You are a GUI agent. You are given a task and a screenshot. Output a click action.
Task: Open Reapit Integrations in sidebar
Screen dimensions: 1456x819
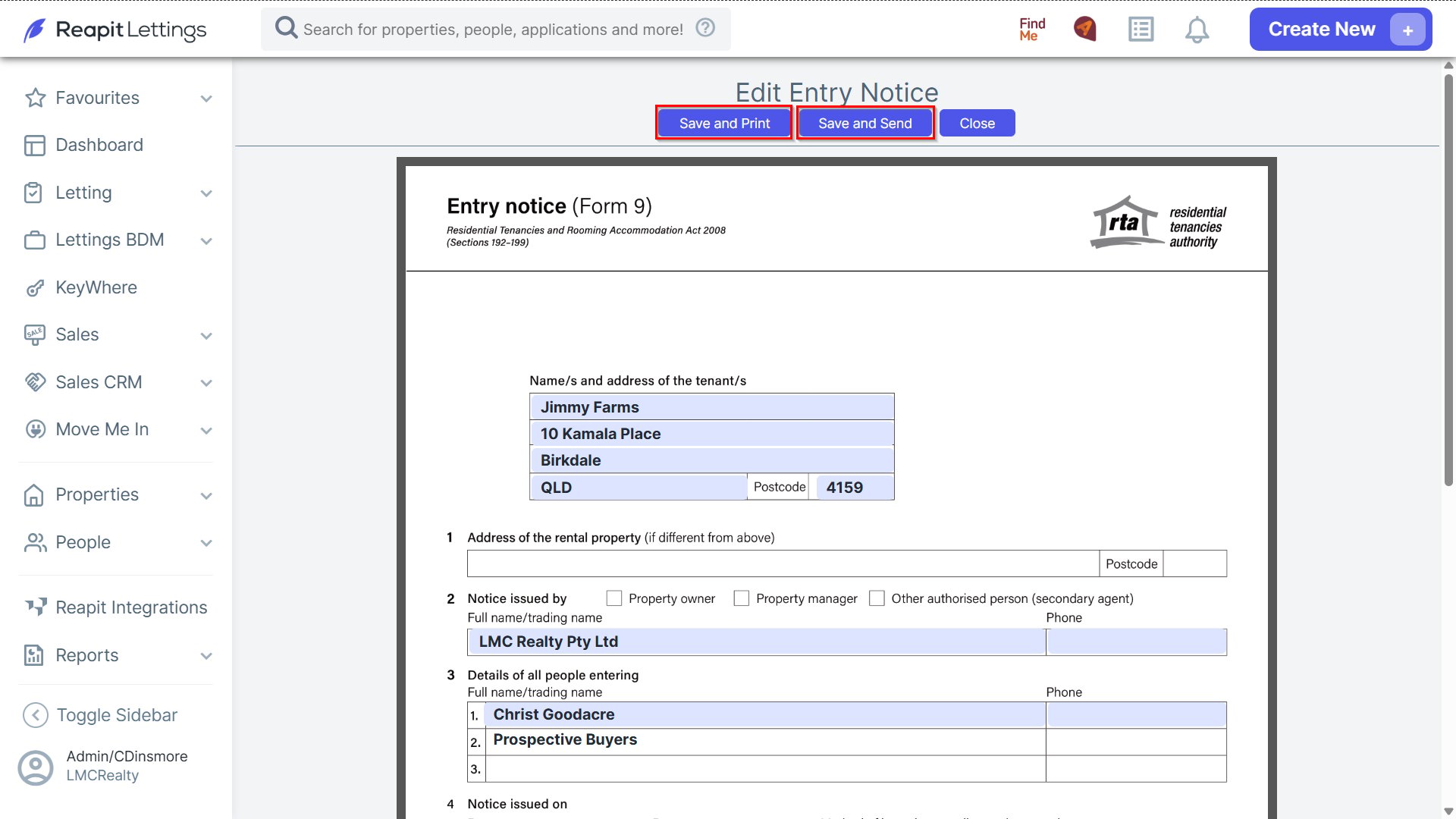(x=115, y=607)
